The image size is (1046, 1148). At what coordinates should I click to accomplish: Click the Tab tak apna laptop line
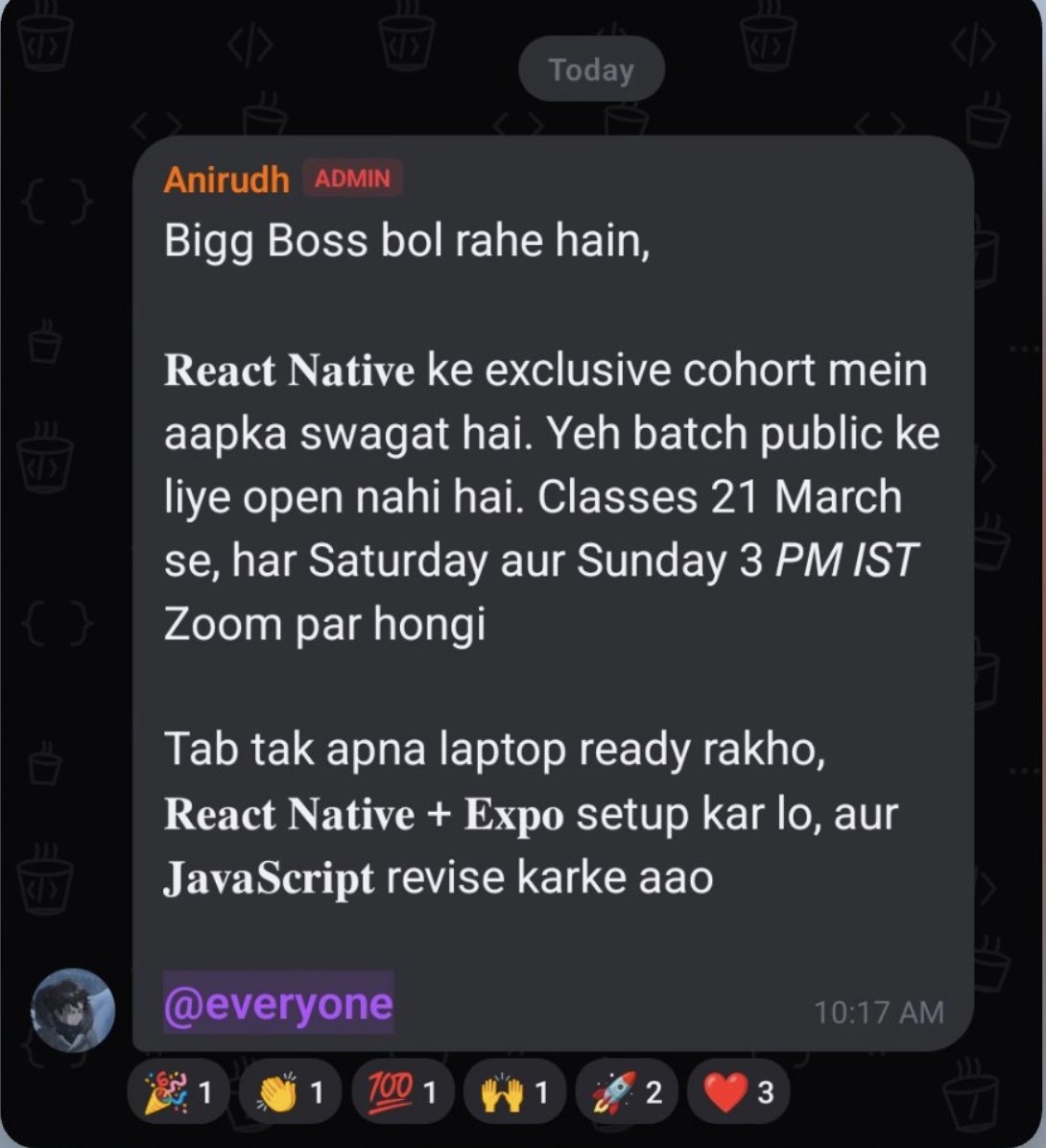point(495,750)
